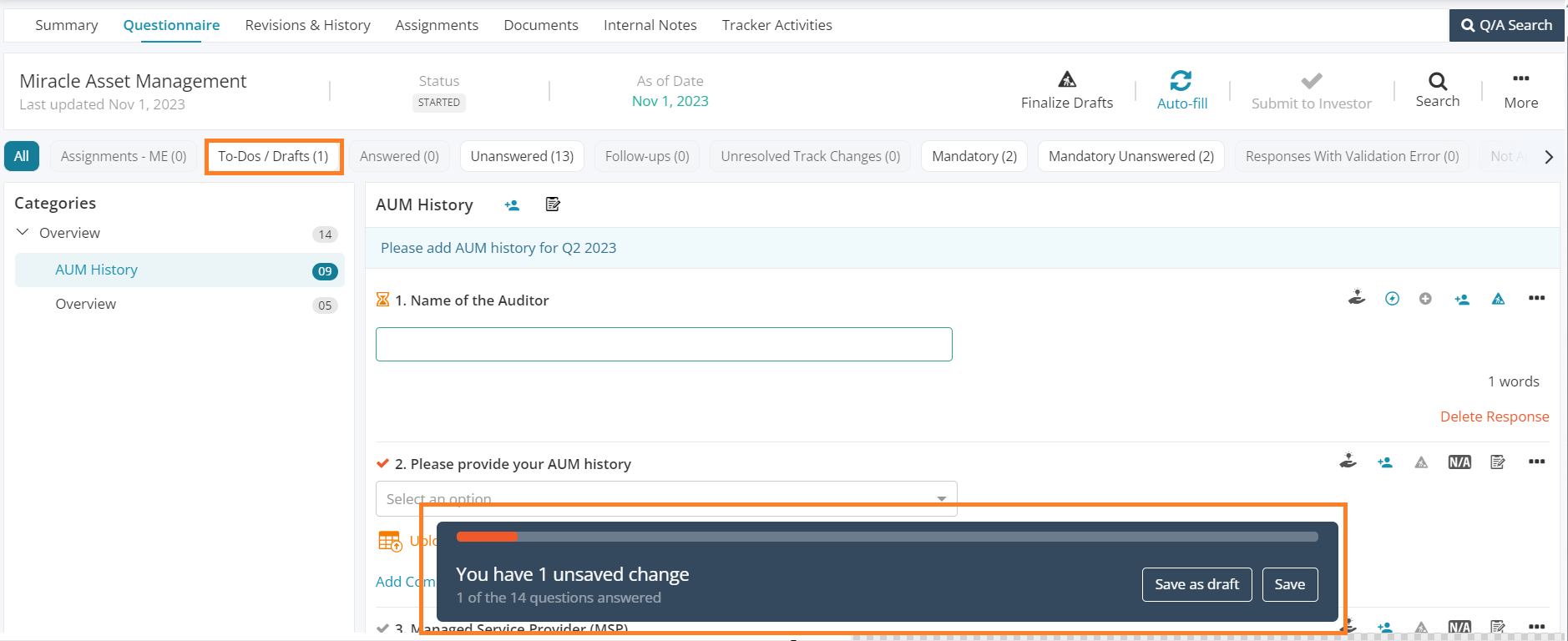This screenshot has height=641, width=1568.
Task: Open the three-dot menu for question 3
Action: pyautogui.click(x=1536, y=626)
